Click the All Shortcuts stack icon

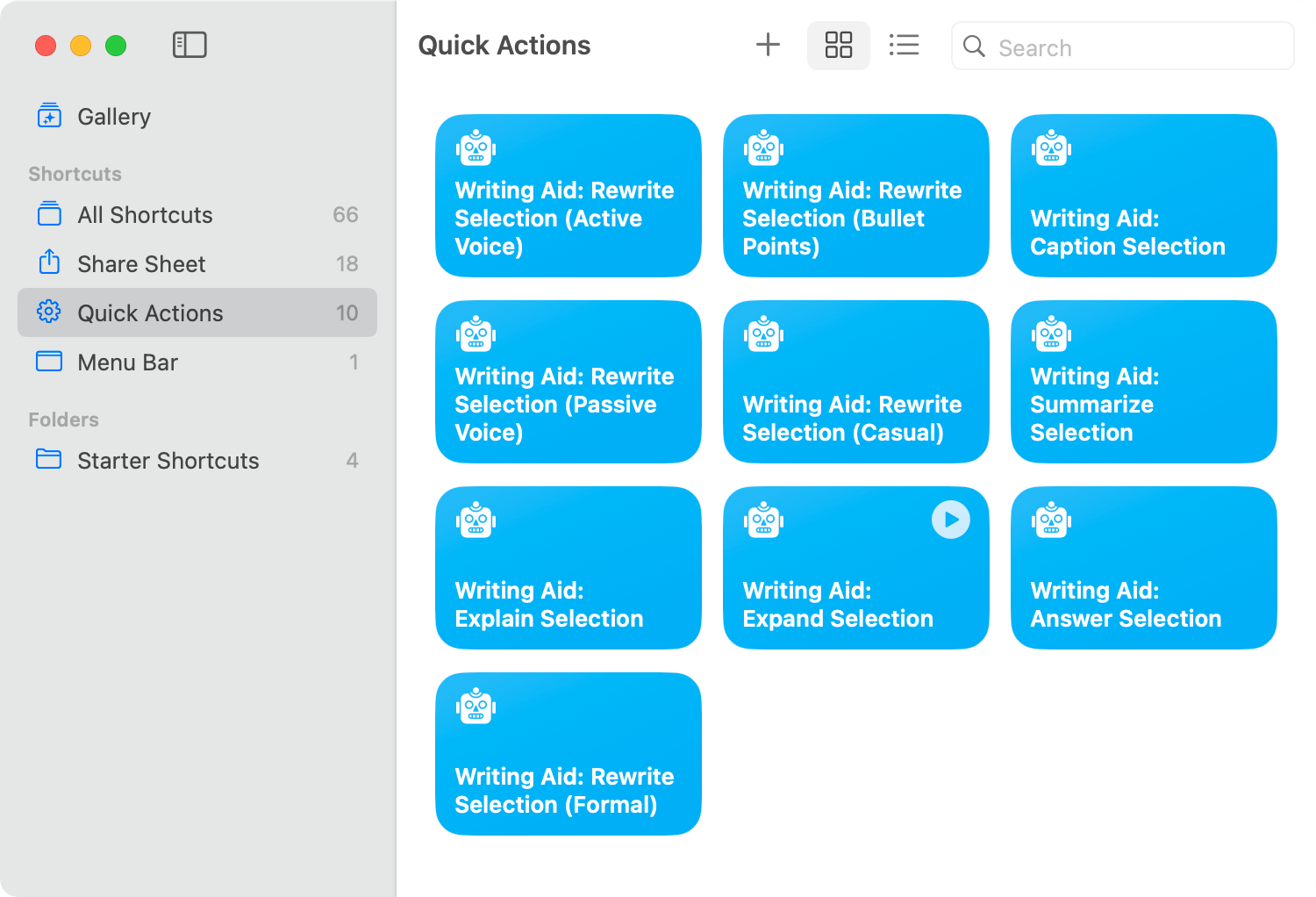(x=49, y=214)
